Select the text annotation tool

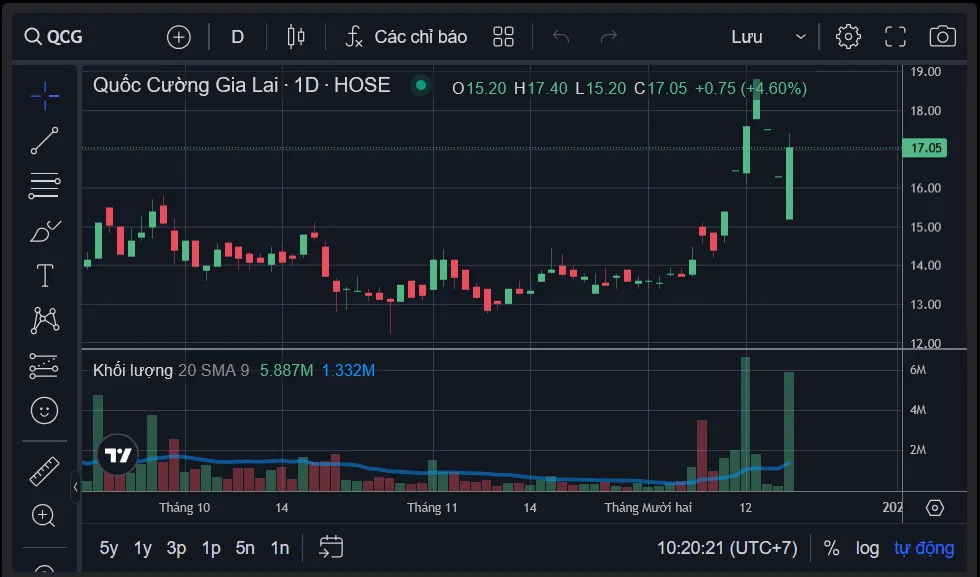click(x=44, y=276)
